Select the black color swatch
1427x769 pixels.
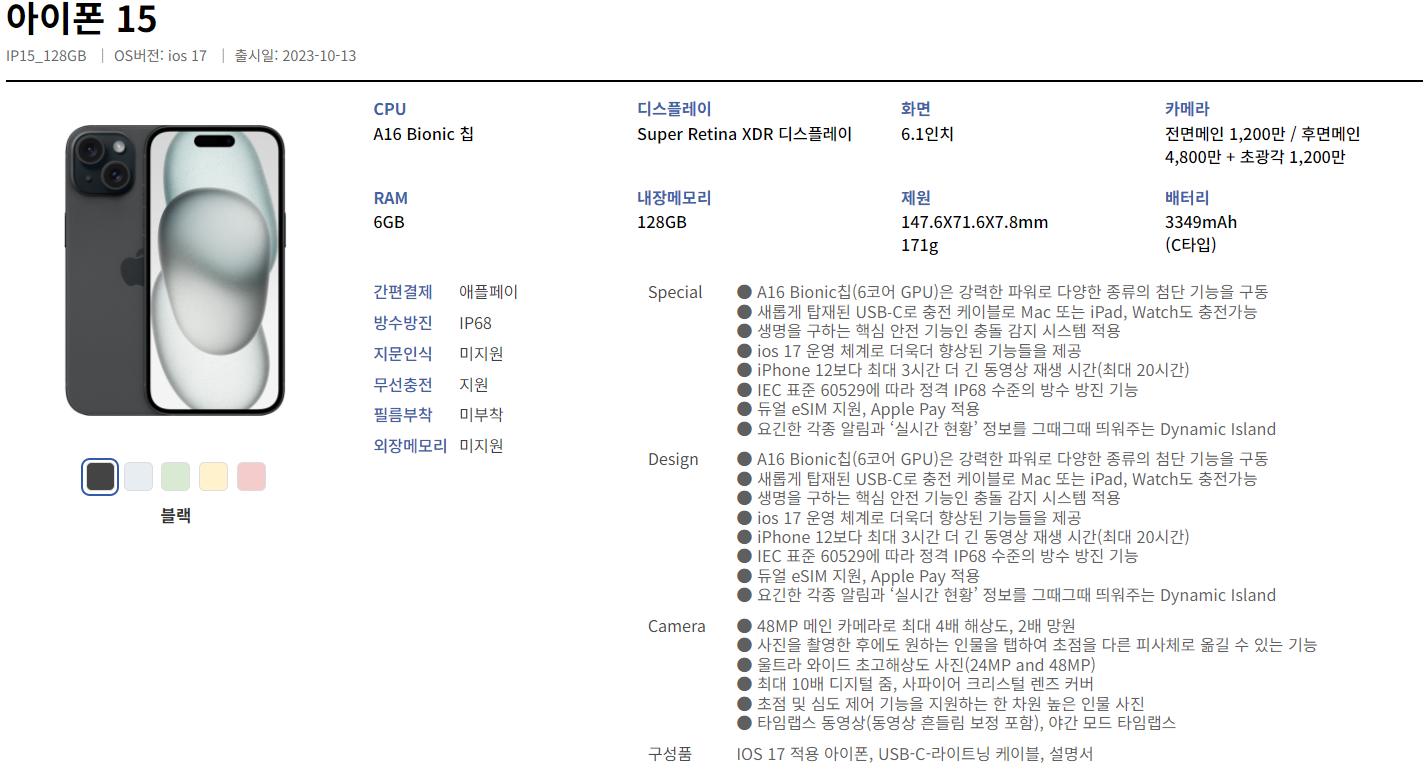(100, 477)
